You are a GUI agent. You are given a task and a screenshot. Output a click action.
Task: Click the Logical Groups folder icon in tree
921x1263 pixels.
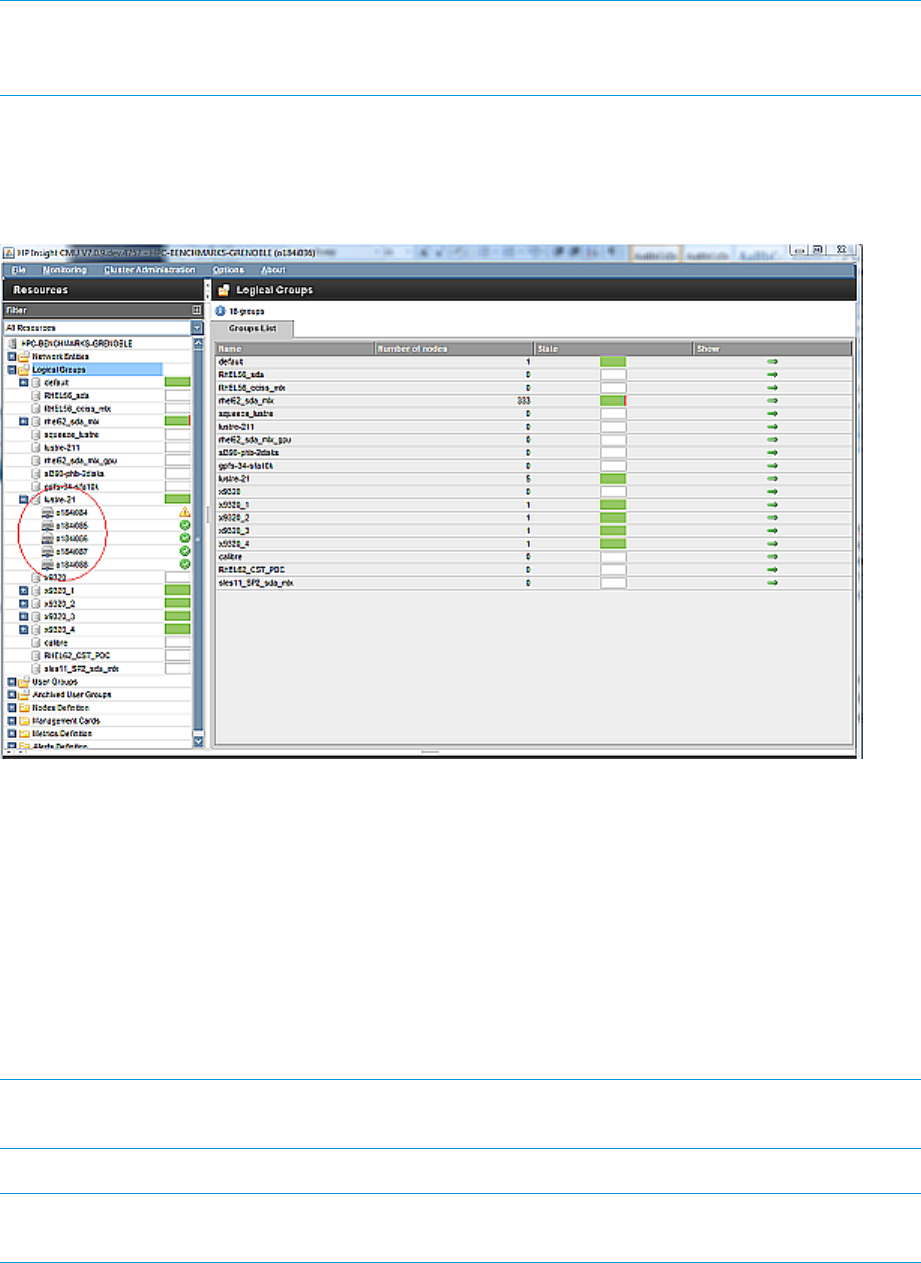pyautogui.click(x=24, y=369)
